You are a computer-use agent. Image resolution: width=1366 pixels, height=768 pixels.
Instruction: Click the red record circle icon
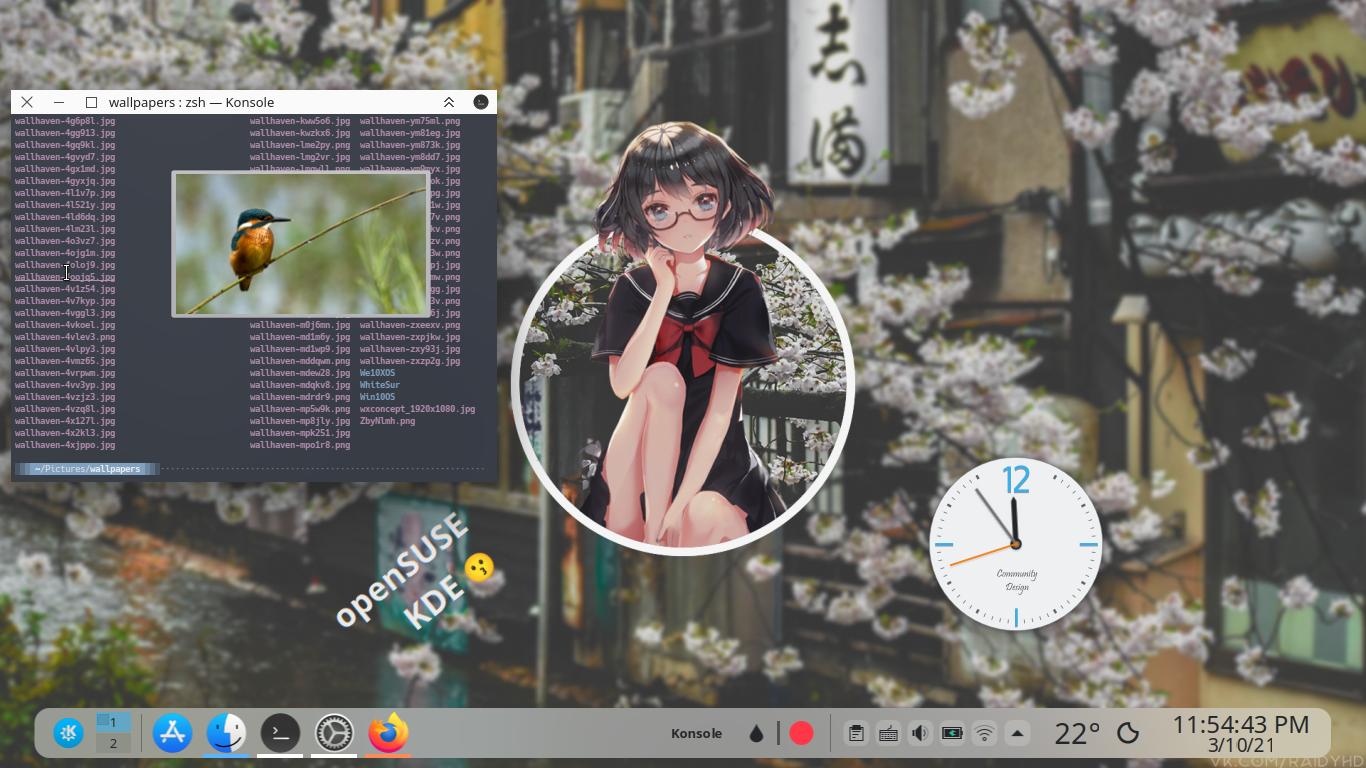[801, 734]
